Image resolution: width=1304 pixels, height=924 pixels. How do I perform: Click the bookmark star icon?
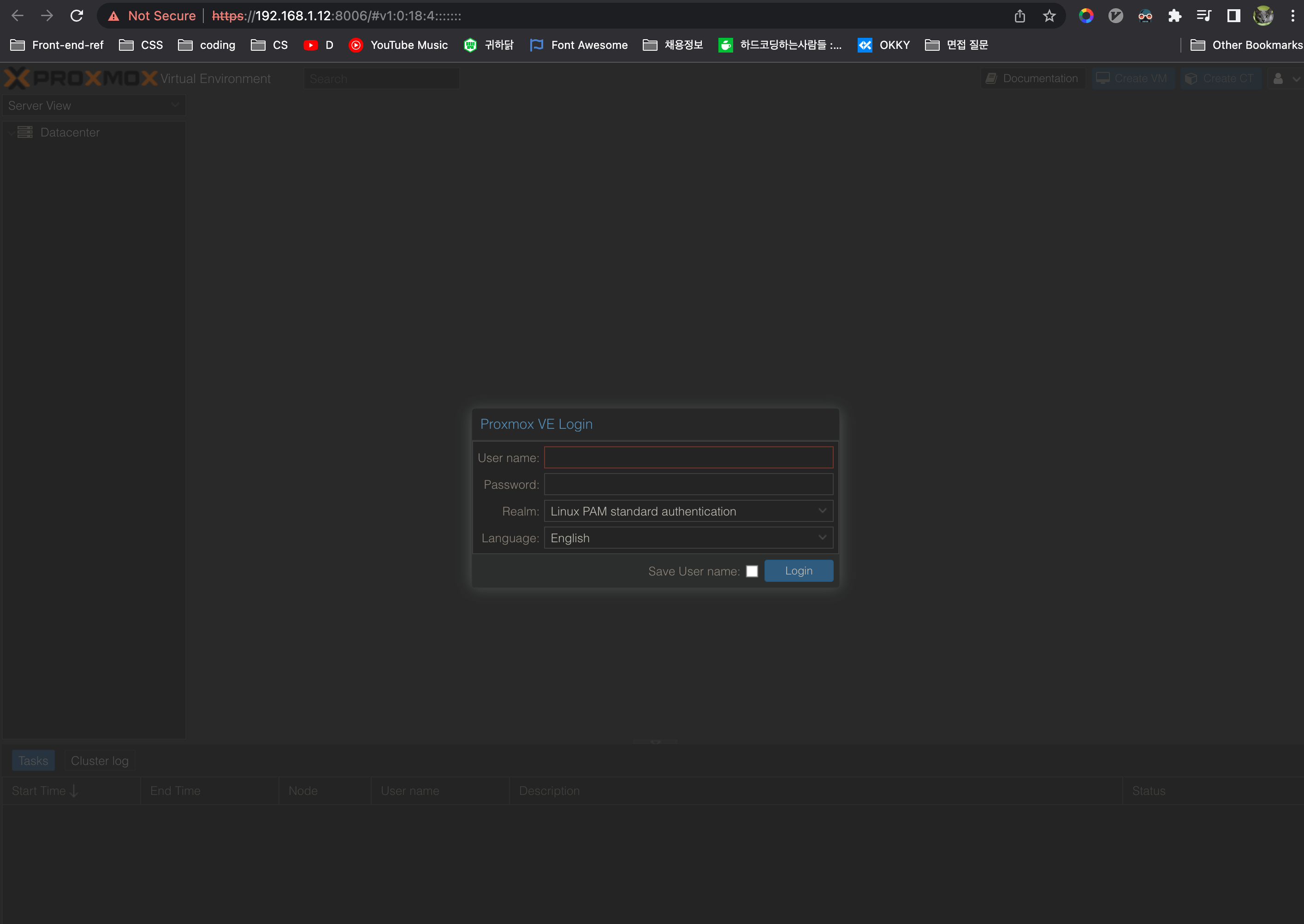[1049, 16]
